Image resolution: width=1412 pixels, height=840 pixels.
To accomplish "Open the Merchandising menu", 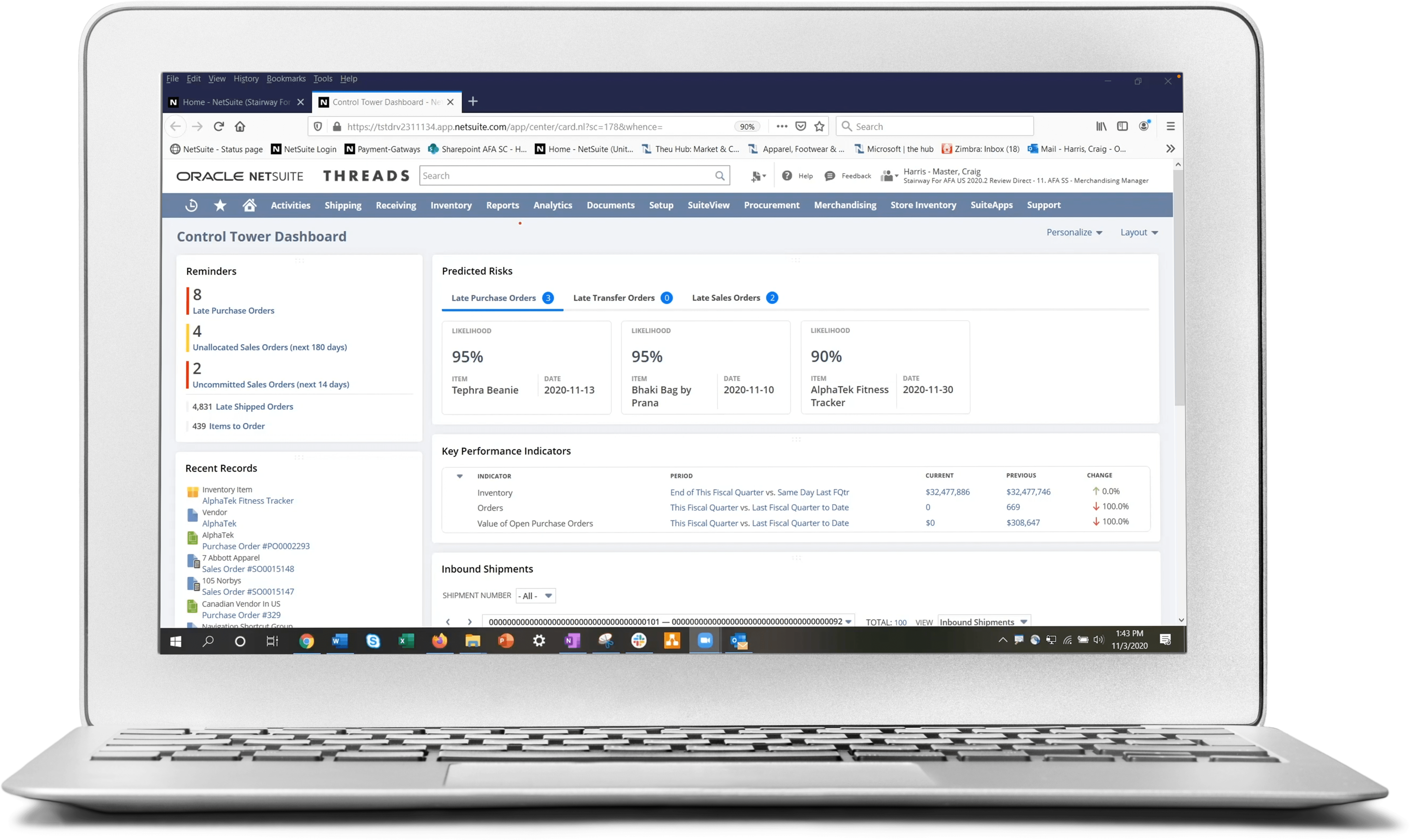I will (845, 205).
